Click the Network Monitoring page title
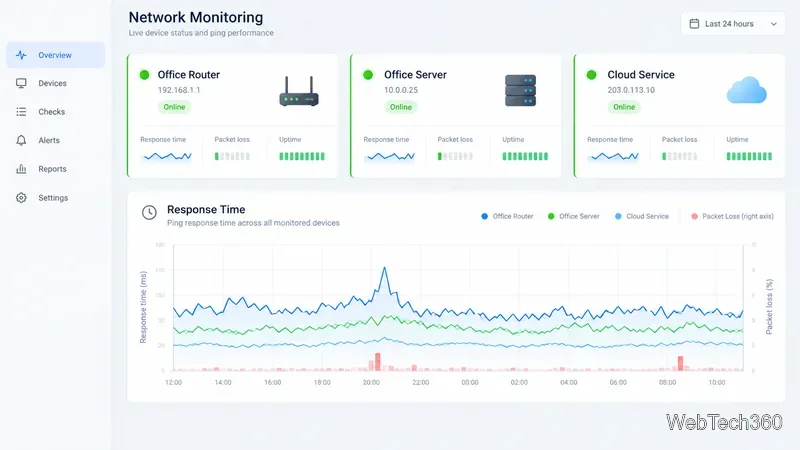The width and height of the screenshot is (800, 450). (x=196, y=17)
